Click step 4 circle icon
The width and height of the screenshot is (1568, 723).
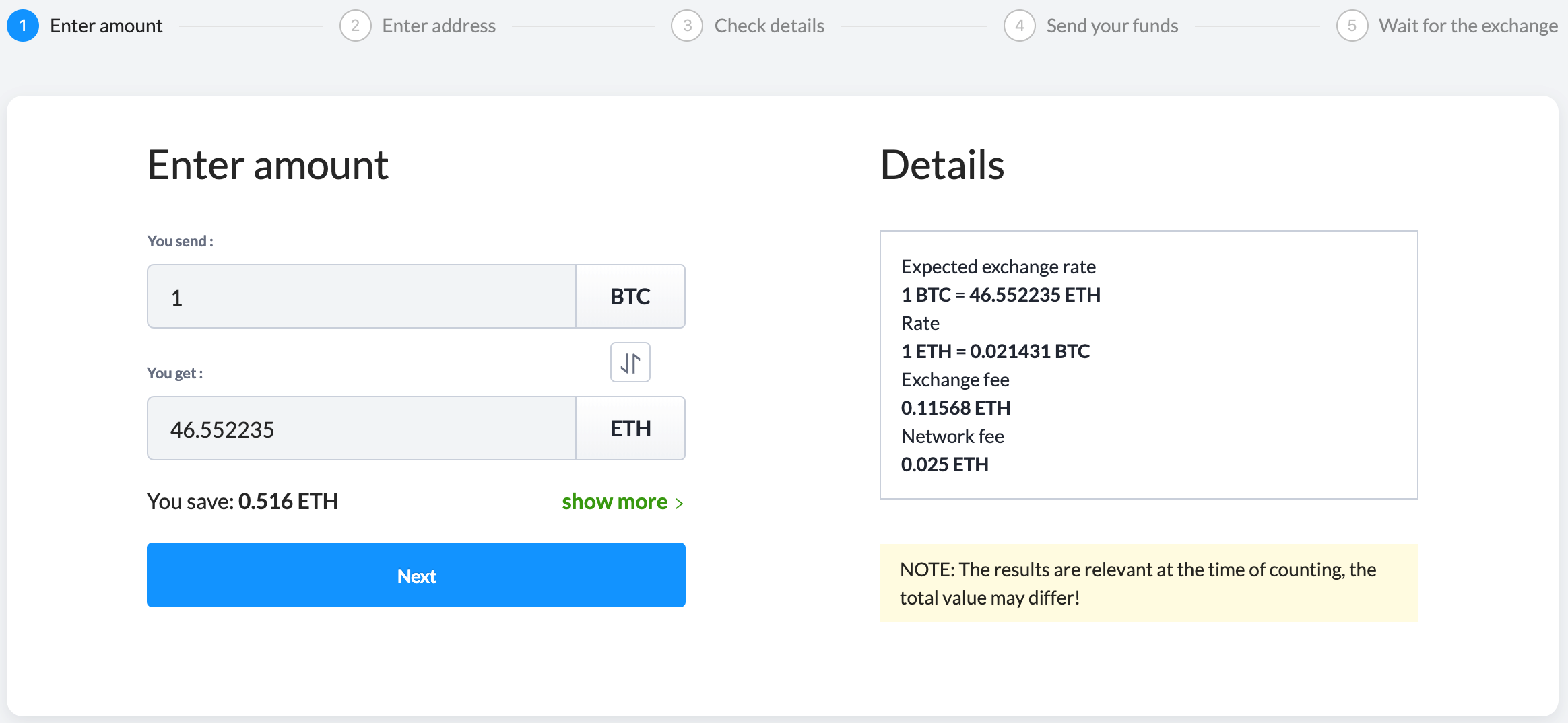pyautogui.click(x=1020, y=26)
